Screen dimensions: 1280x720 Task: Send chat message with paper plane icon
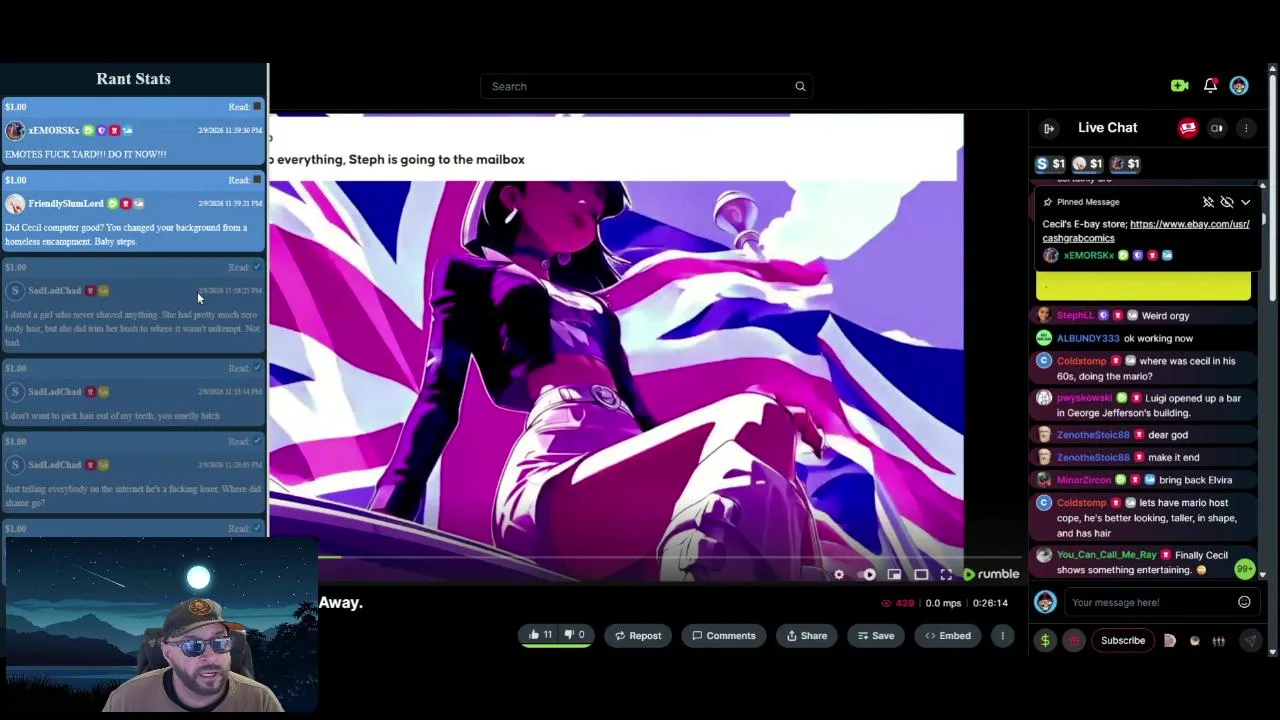(x=1250, y=641)
